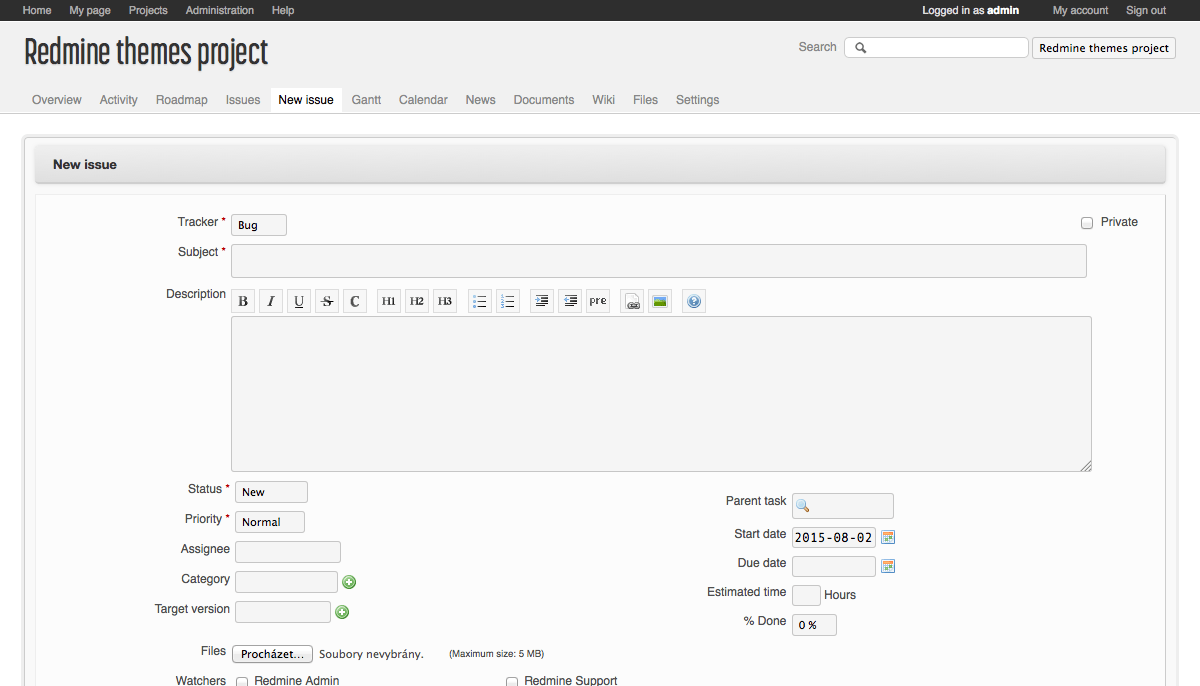
Task: Open the News tab
Action: [481, 100]
